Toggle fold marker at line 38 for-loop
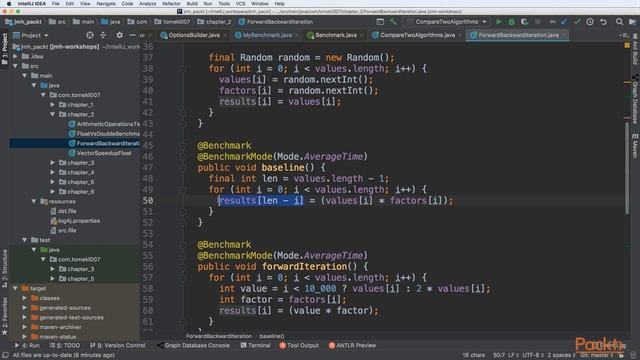 coord(183,69)
